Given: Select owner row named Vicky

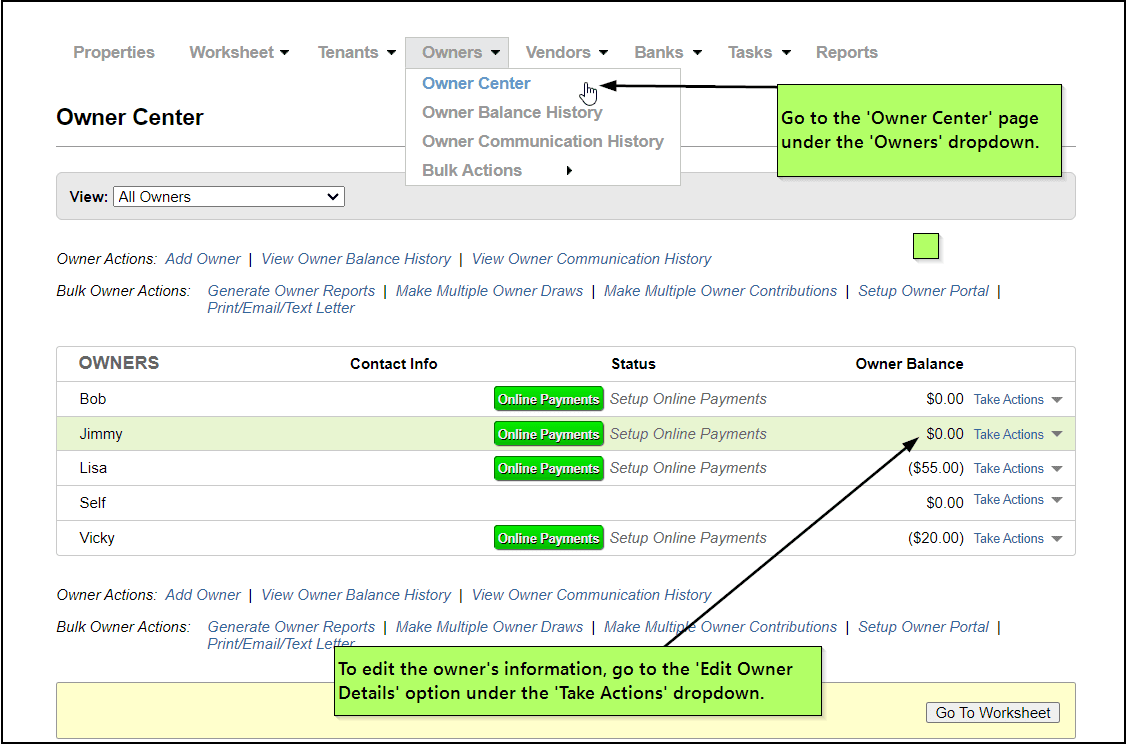Looking at the screenshot, I should [x=98, y=538].
